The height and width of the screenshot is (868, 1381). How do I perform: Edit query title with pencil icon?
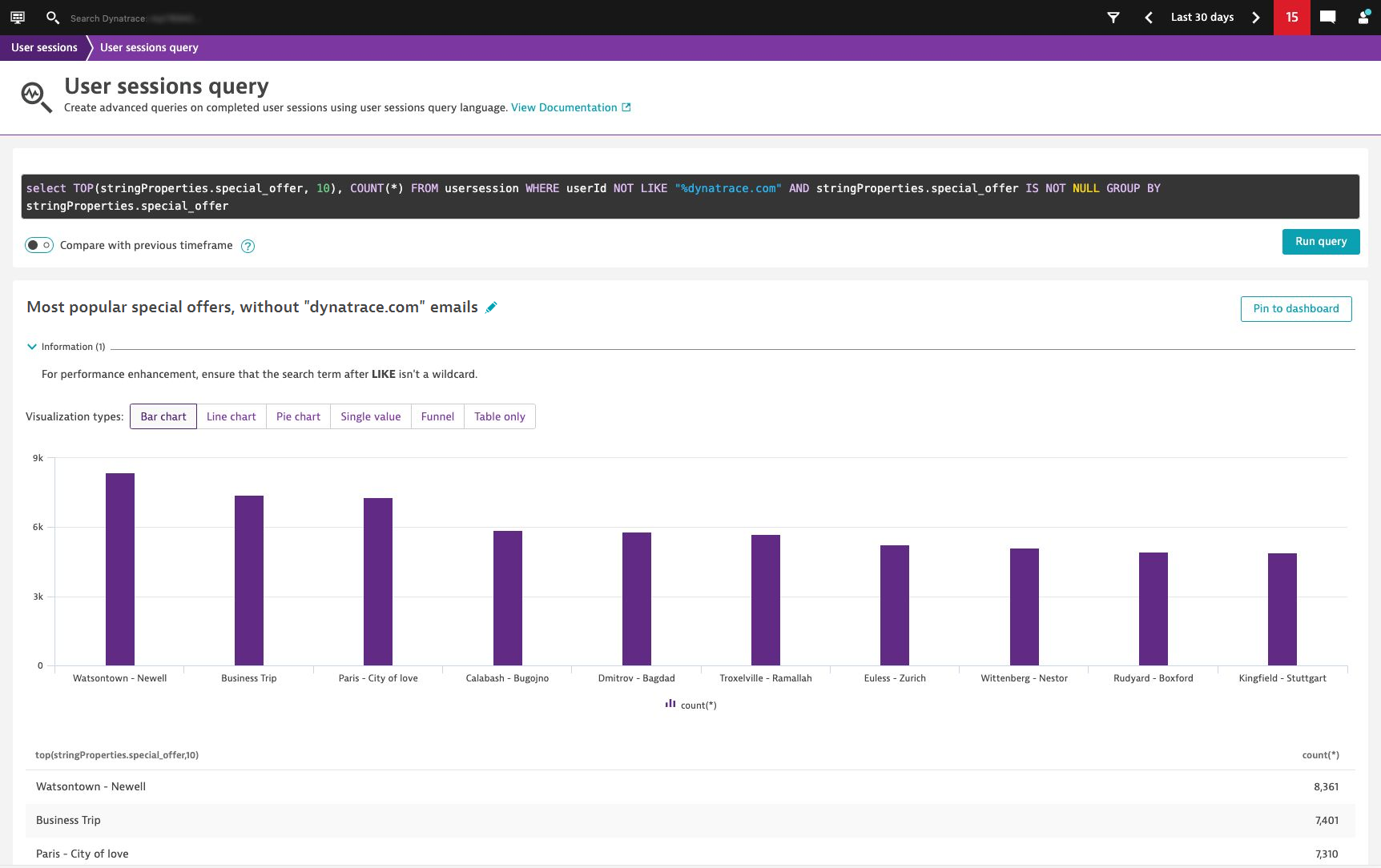[x=491, y=307]
